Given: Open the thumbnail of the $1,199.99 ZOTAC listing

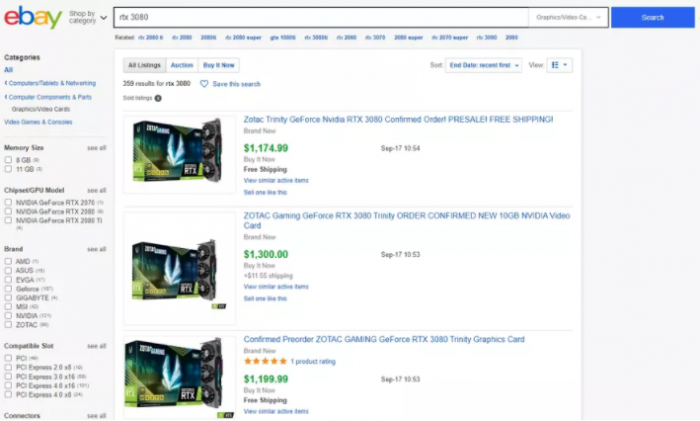Looking at the screenshot, I should 179,378.
